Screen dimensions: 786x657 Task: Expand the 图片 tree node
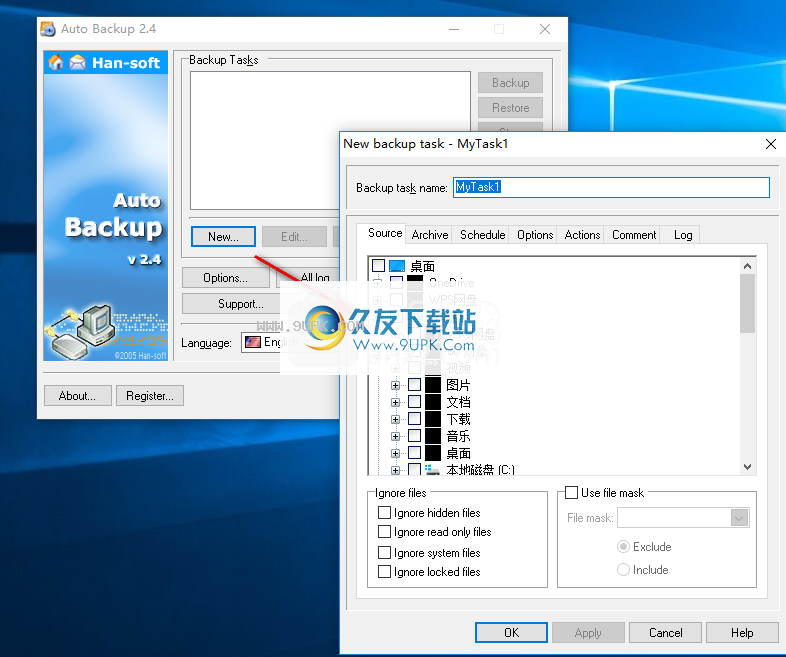point(396,385)
